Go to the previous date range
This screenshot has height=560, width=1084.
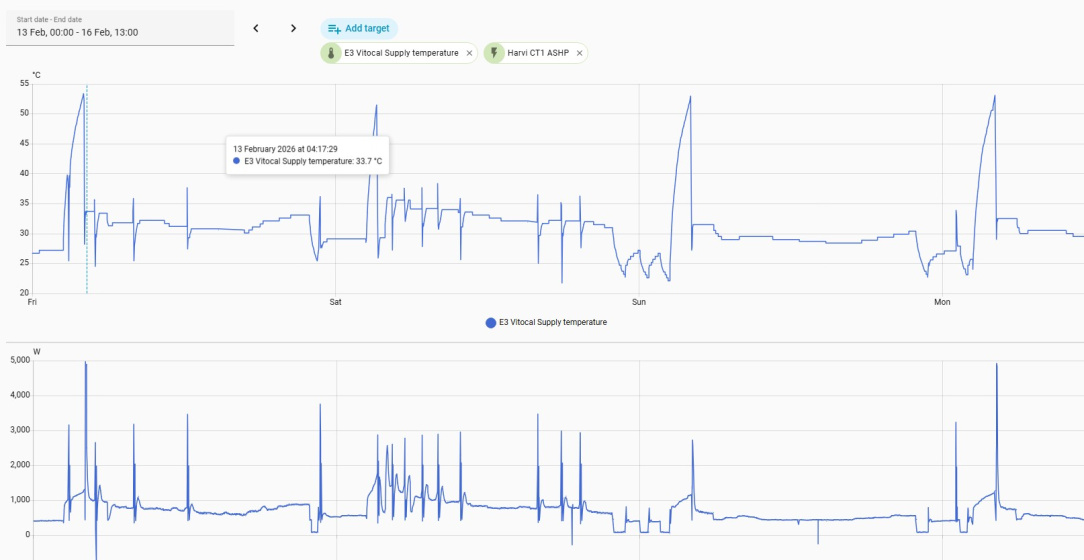click(x=256, y=28)
